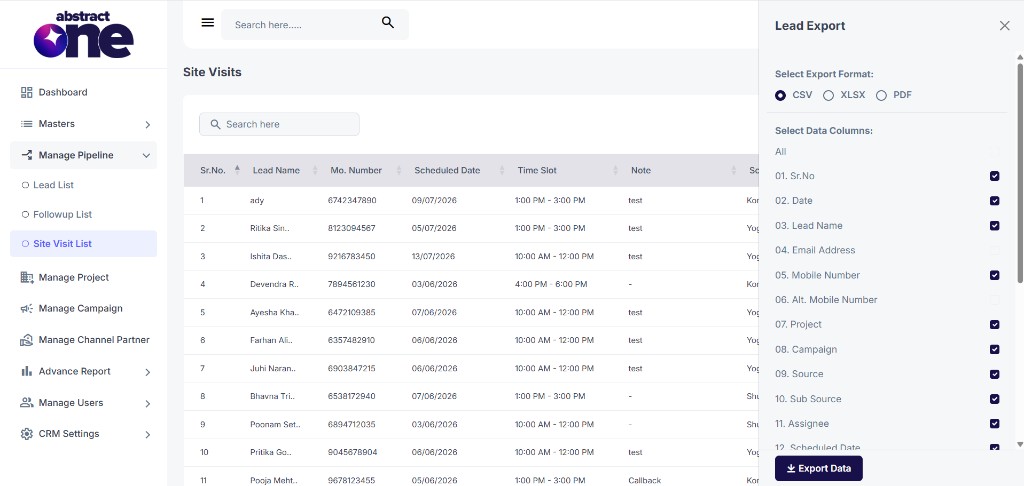Select XLSX export format

pyautogui.click(x=828, y=95)
